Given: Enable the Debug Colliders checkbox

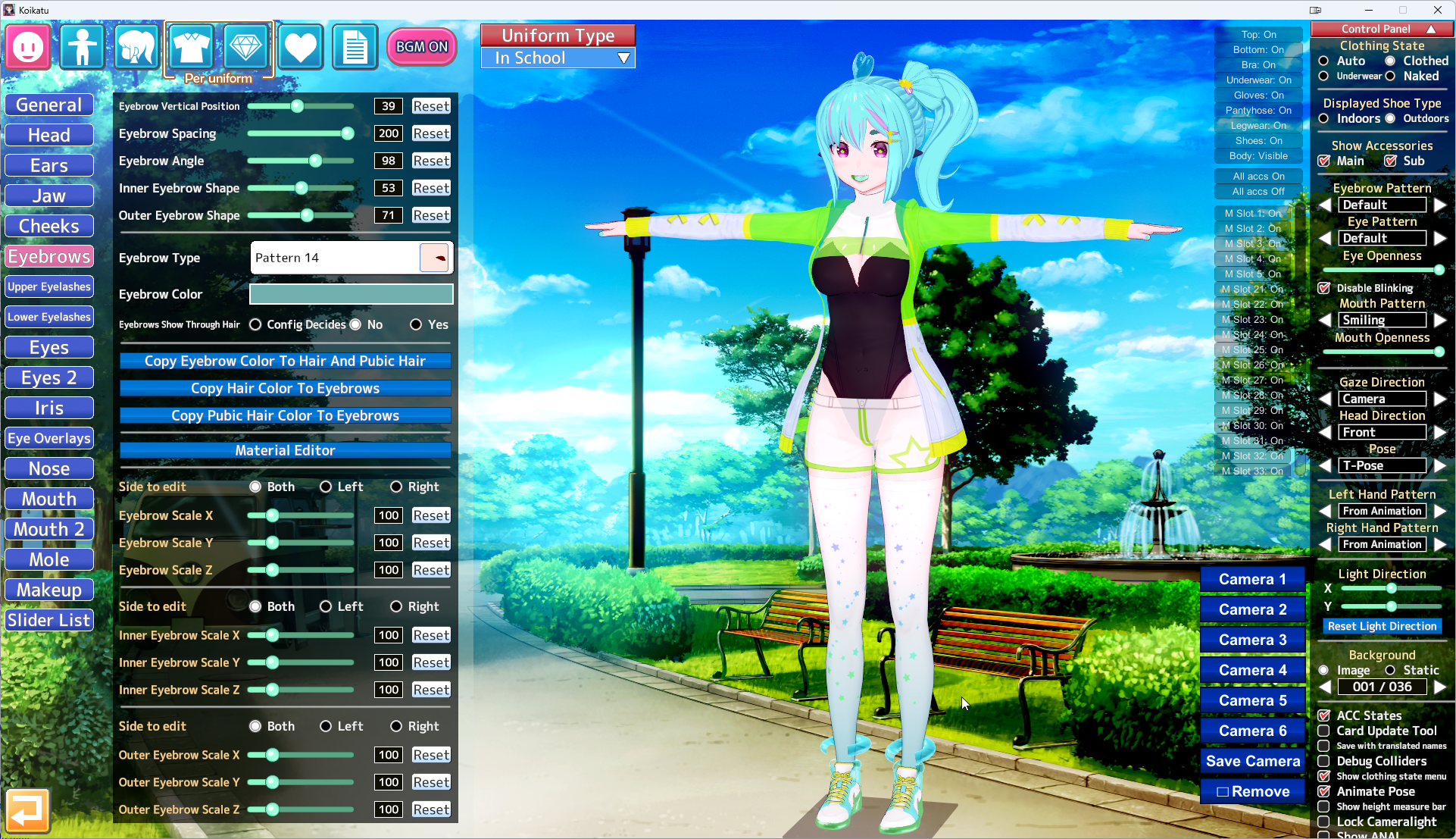Looking at the screenshot, I should coord(1323,761).
